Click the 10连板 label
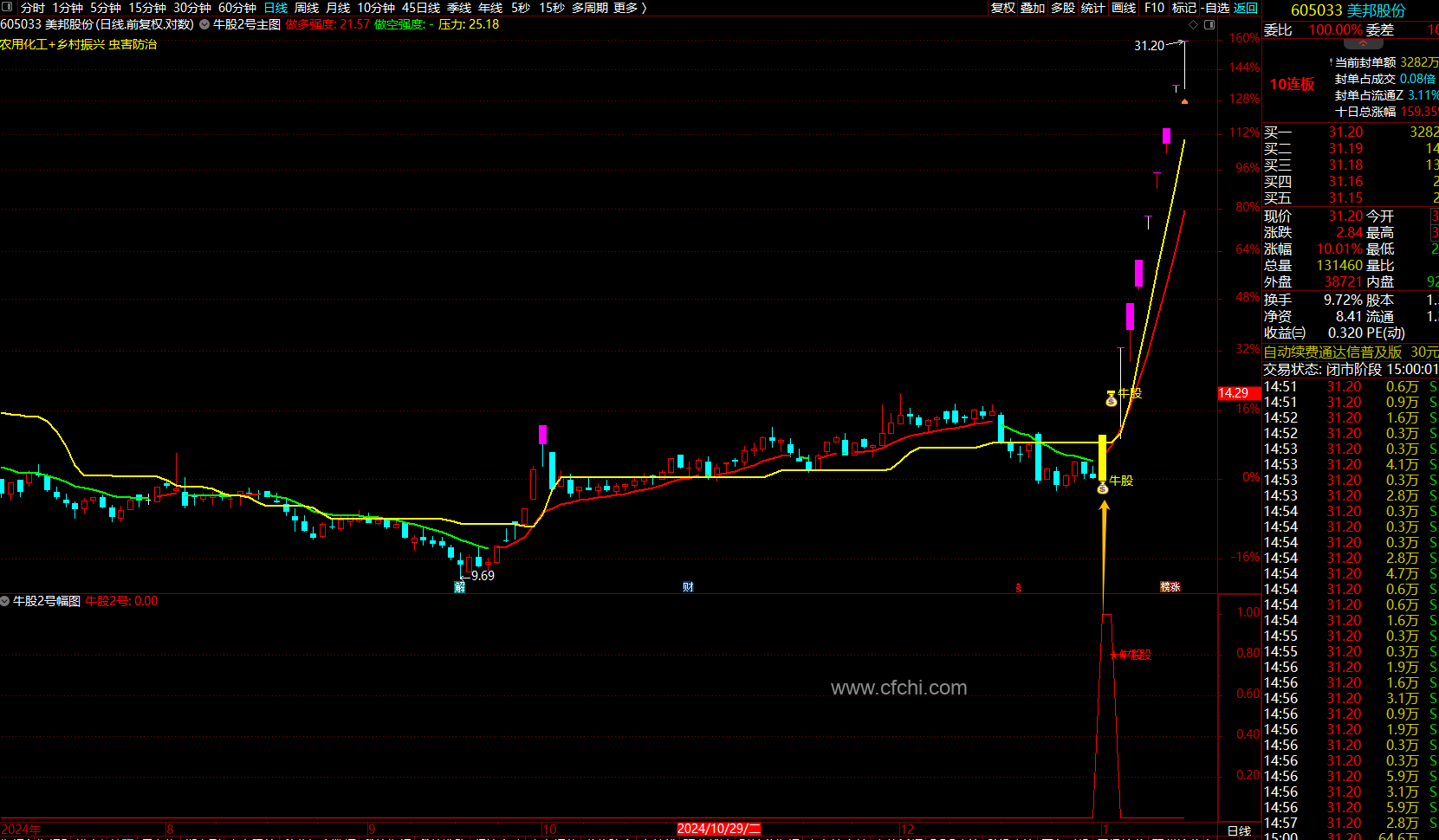Screen dimensions: 1439x840 1293,84
